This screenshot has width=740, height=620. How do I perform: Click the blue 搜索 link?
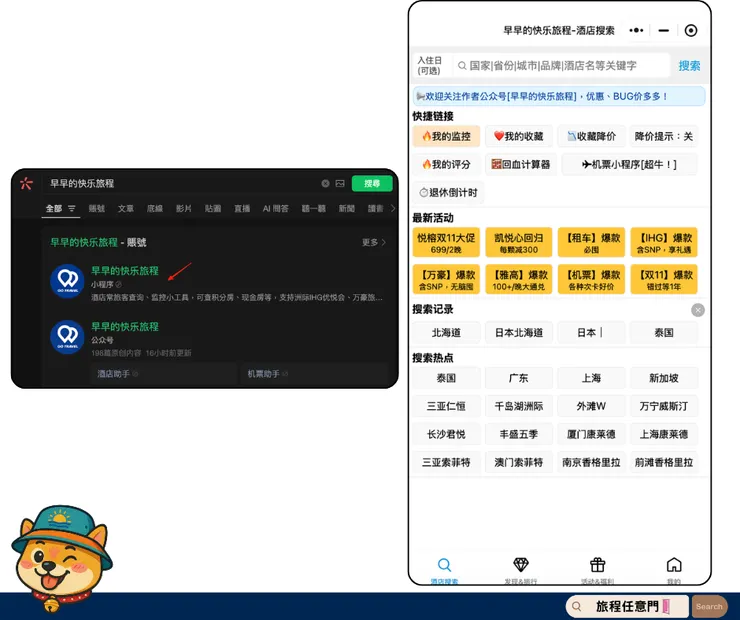click(x=689, y=66)
